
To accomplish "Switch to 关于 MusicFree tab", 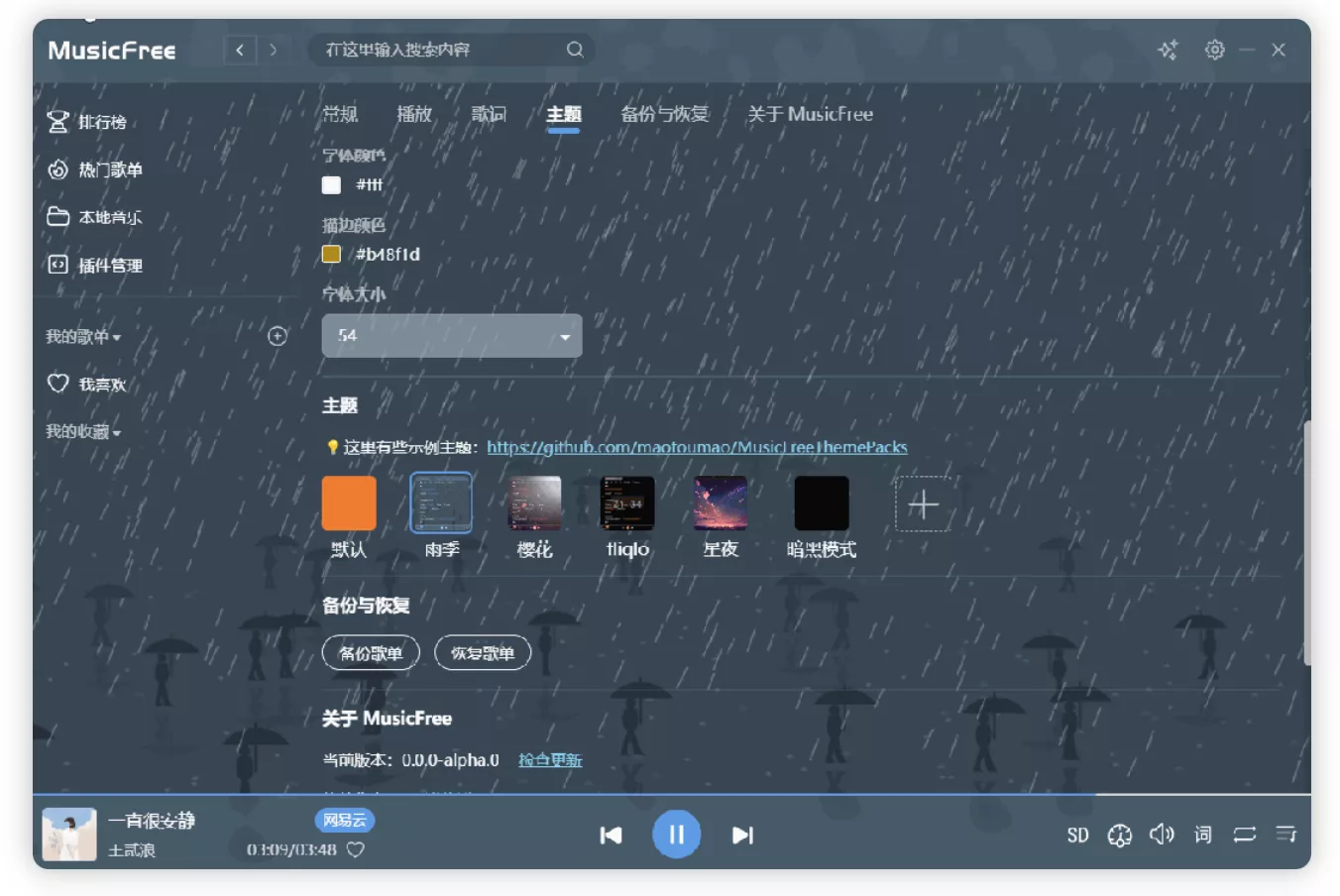I will point(811,114).
